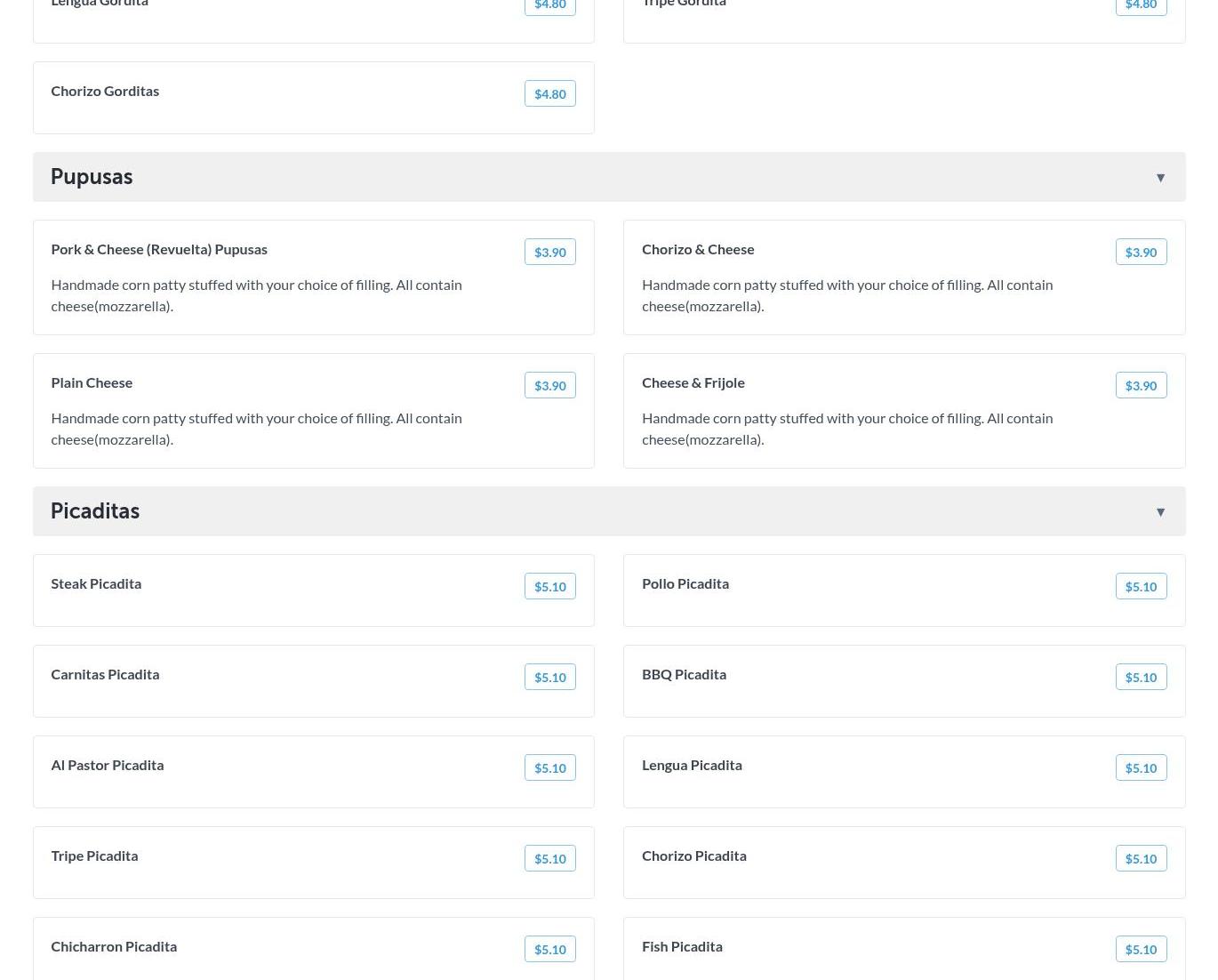Select the Pork & Cheese (Revuelta) Pupusas name
Viewport: 1218px width, 980px height.
159,249
